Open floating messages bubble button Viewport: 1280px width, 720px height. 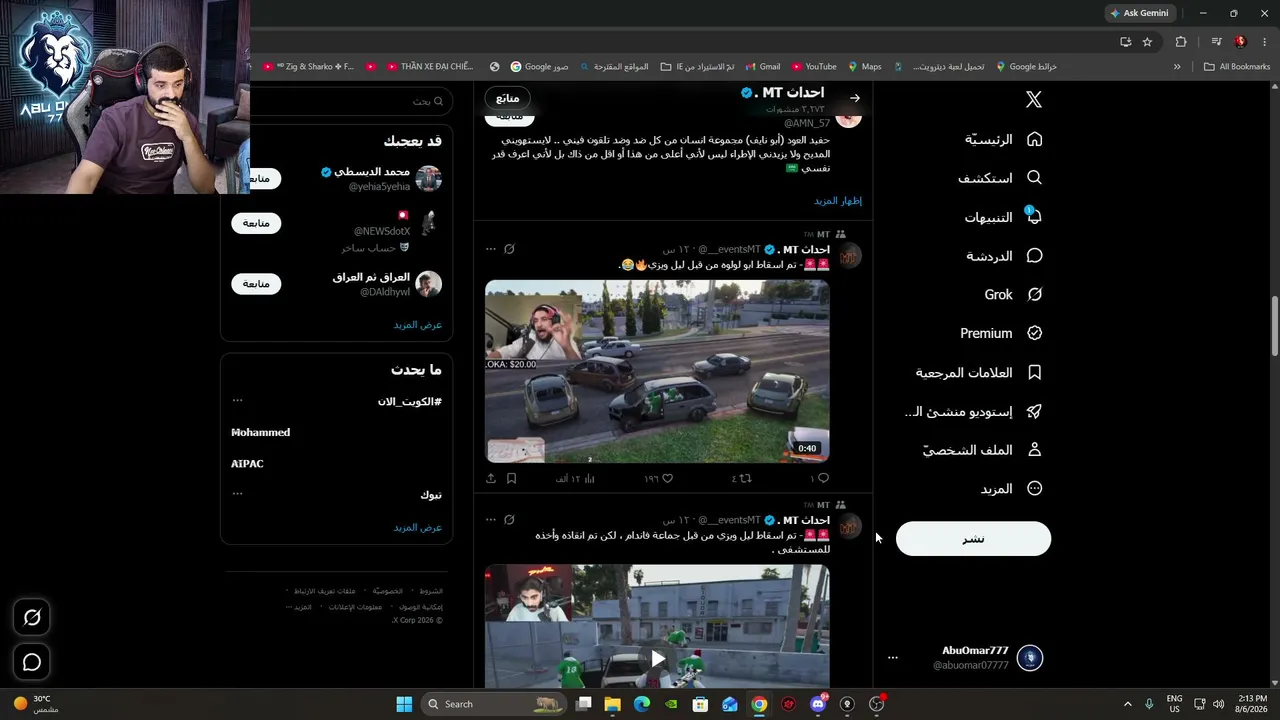coord(32,662)
